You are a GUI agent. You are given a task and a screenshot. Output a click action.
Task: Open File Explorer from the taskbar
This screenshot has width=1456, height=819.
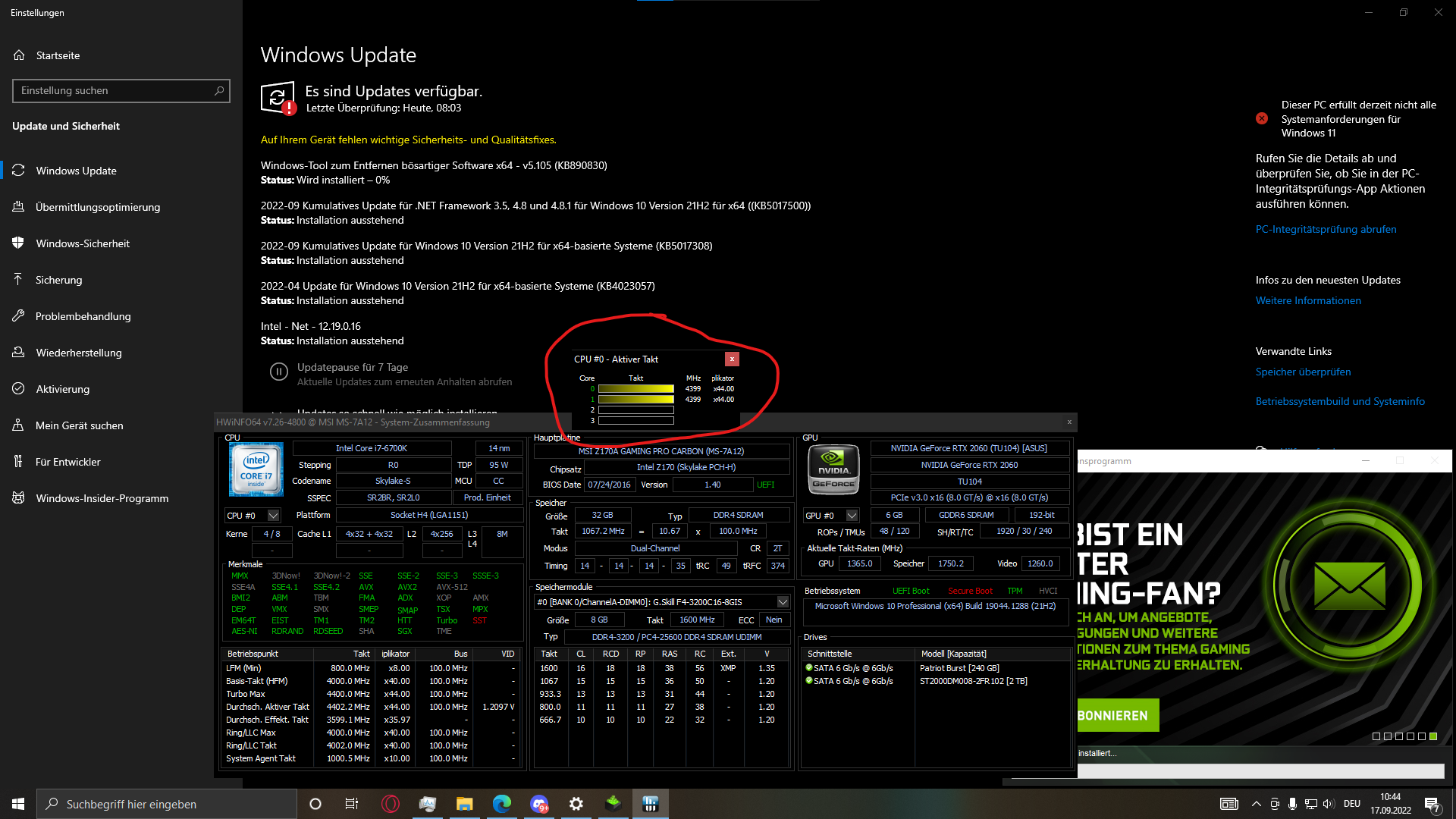pos(465,804)
